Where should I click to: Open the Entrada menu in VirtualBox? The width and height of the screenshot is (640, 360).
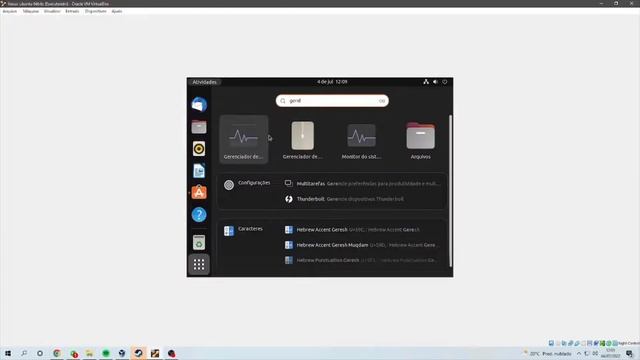pos(72,11)
